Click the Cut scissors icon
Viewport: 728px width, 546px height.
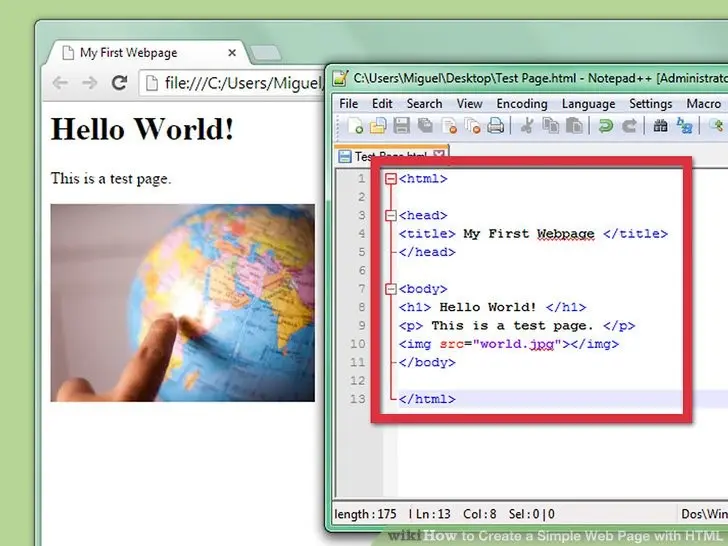click(x=526, y=125)
